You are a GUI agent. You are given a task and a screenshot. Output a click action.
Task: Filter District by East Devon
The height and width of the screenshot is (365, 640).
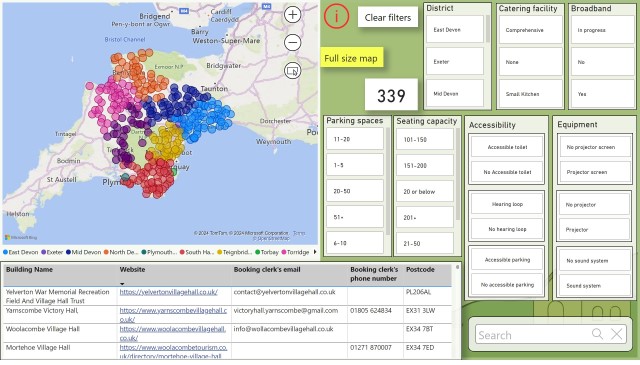coord(455,30)
